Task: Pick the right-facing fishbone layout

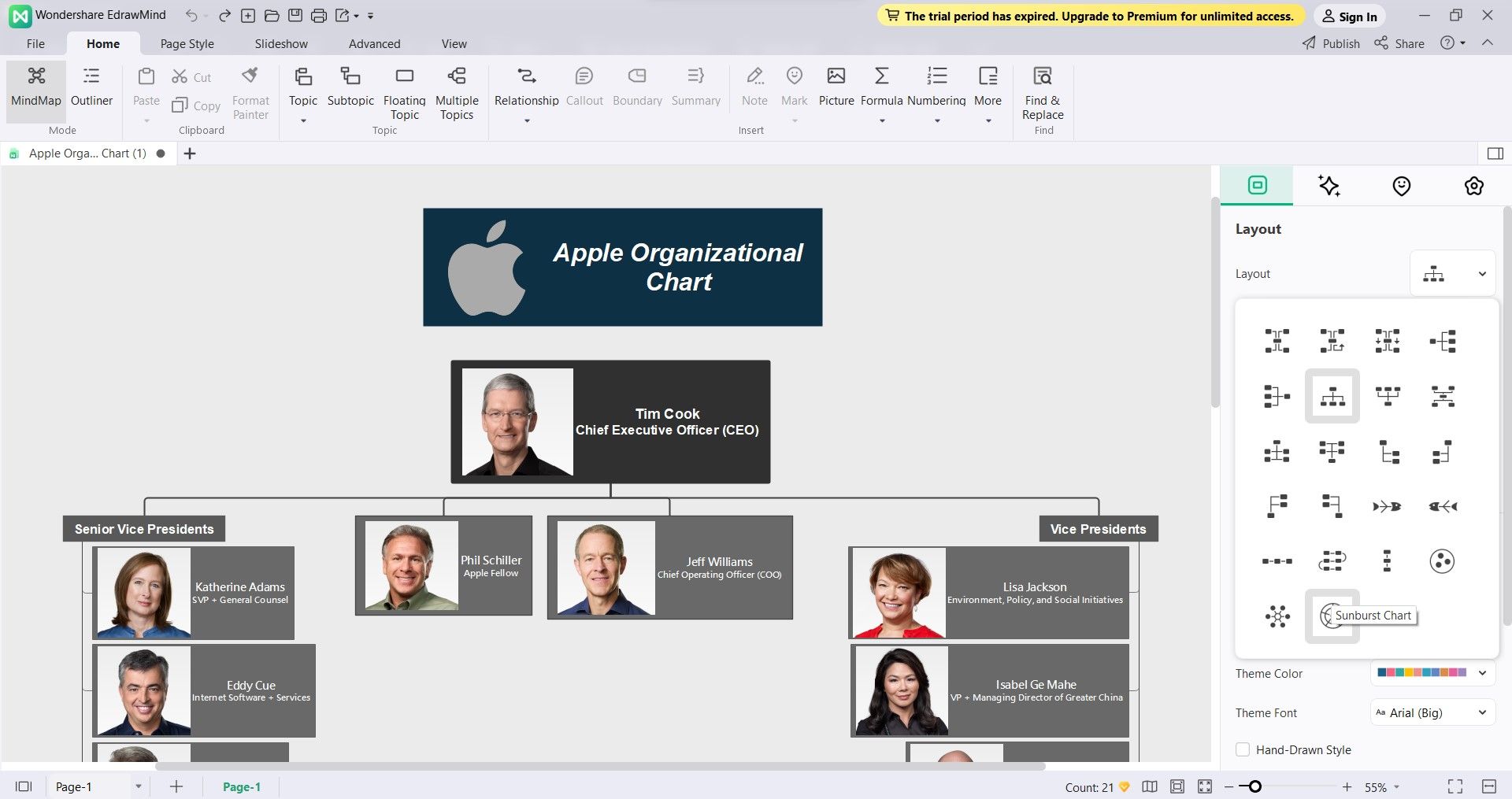Action: click(x=1388, y=506)
